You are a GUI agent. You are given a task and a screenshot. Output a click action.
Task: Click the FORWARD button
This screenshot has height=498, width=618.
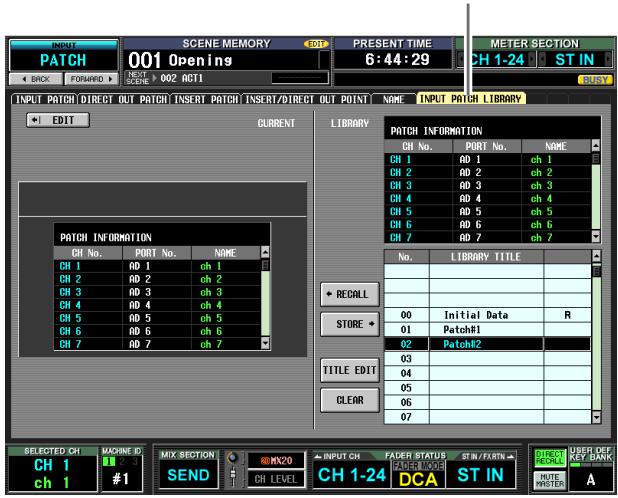click(91, 79)
